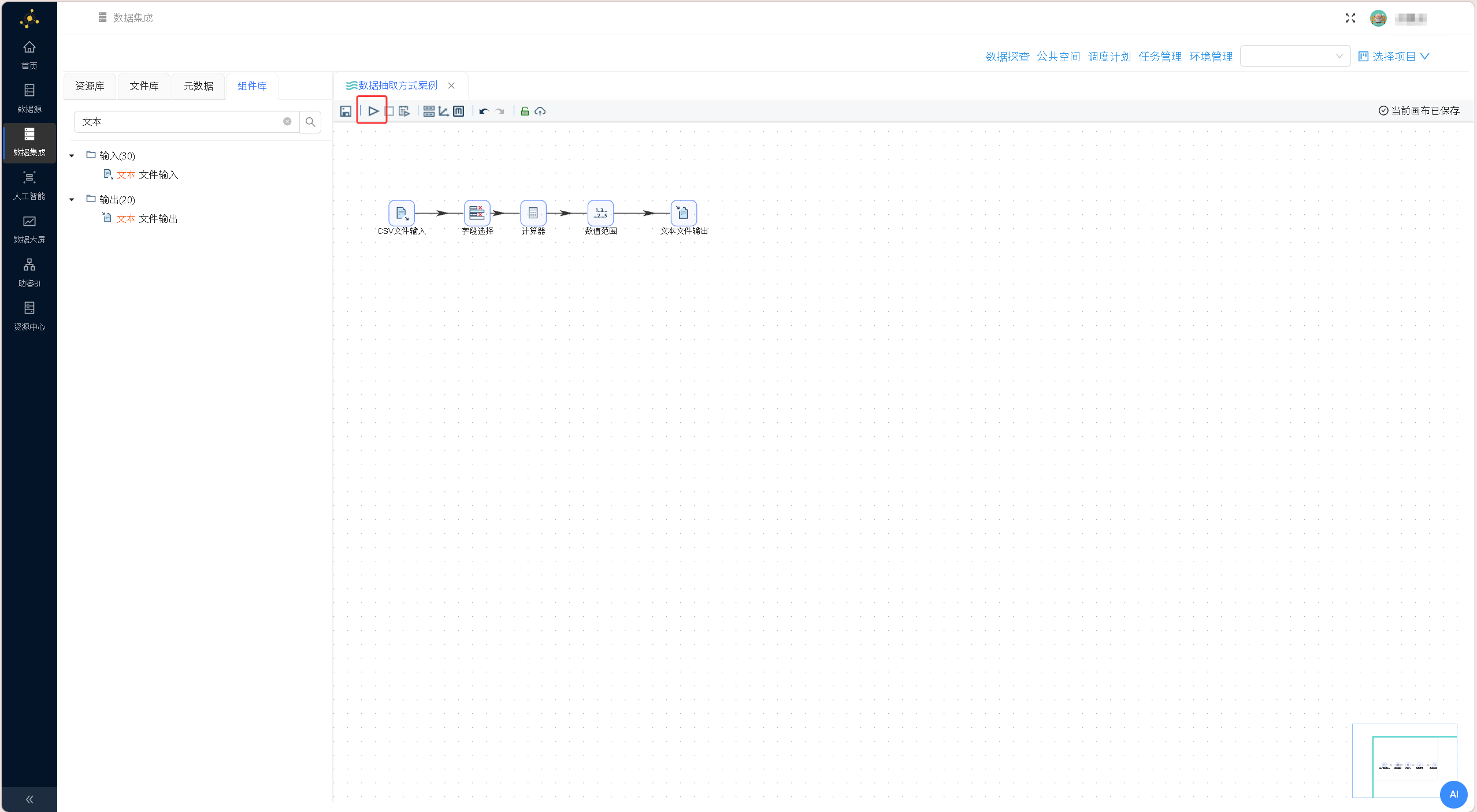Click the redo arrow icon
The width and height of the screenshot is (1477, 812).
(x=500, y=111)
